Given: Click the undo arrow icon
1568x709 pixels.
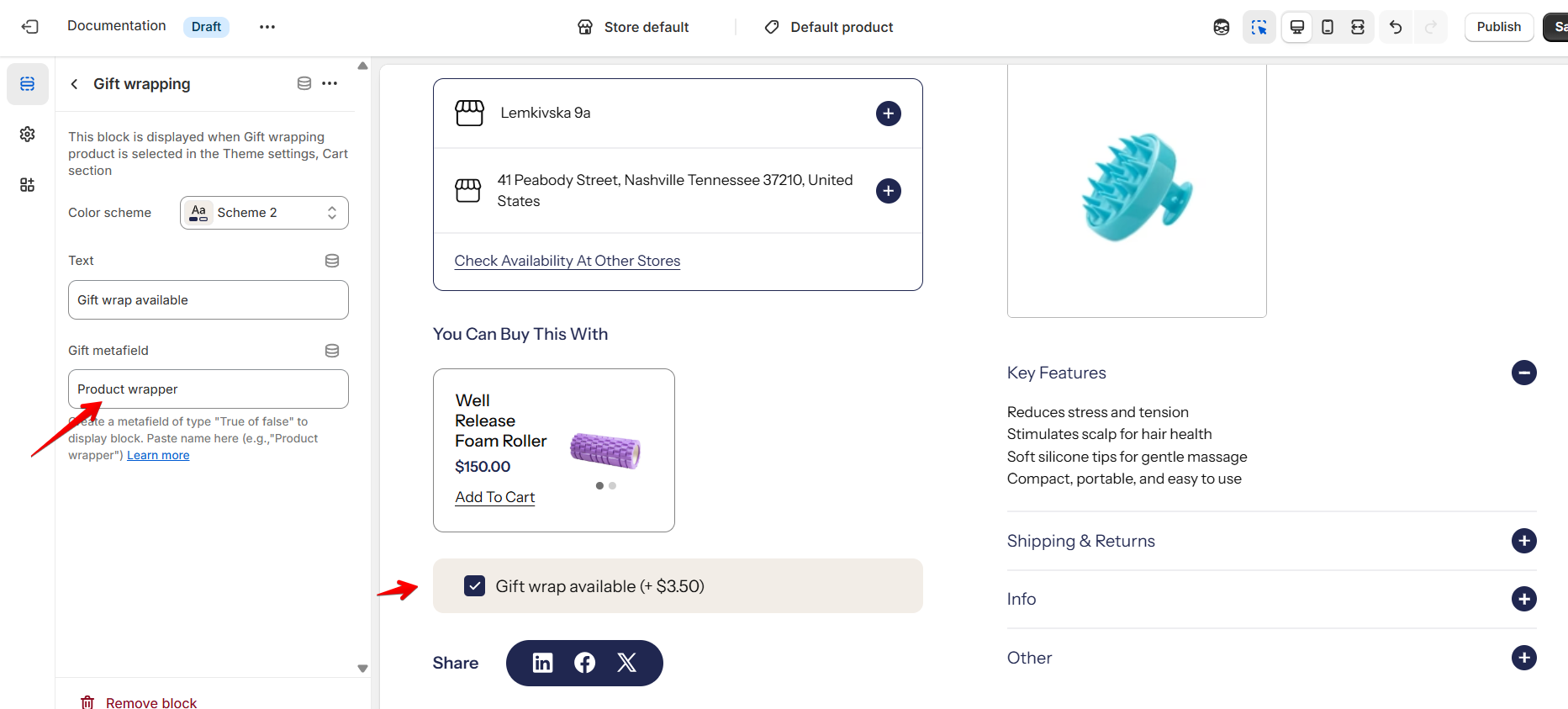Looking at the screenshot, I should (x=1396, y=27).
